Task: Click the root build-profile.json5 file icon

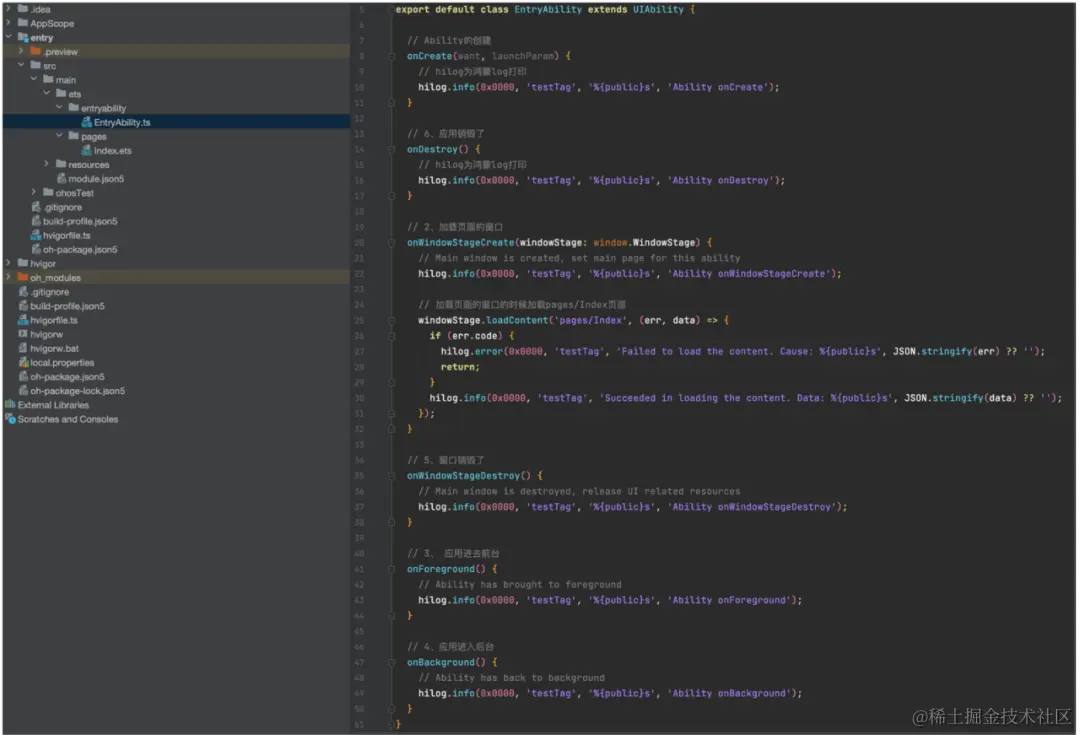Action: point(23,306)
